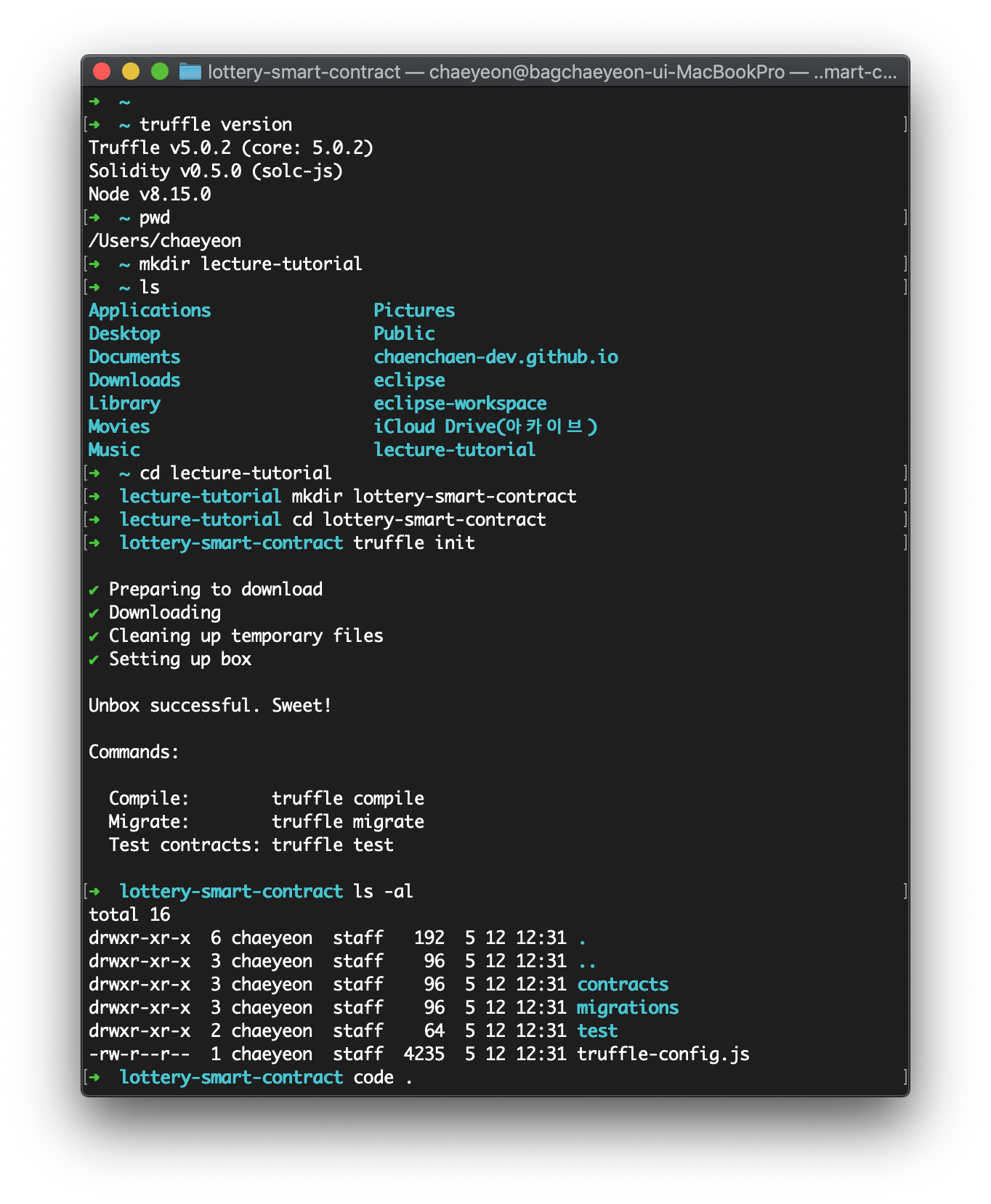Click the 'Downloads' directory name
The width and height of the screenshot is (991, 1204).
click(134, 380)
